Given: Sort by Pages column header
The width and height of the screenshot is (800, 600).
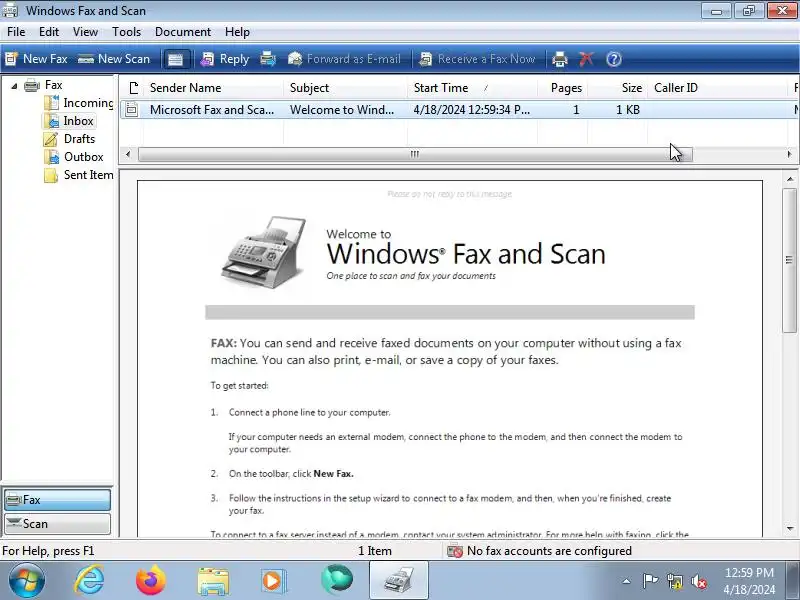Looking at the screenshot, I should coord(563,88).
